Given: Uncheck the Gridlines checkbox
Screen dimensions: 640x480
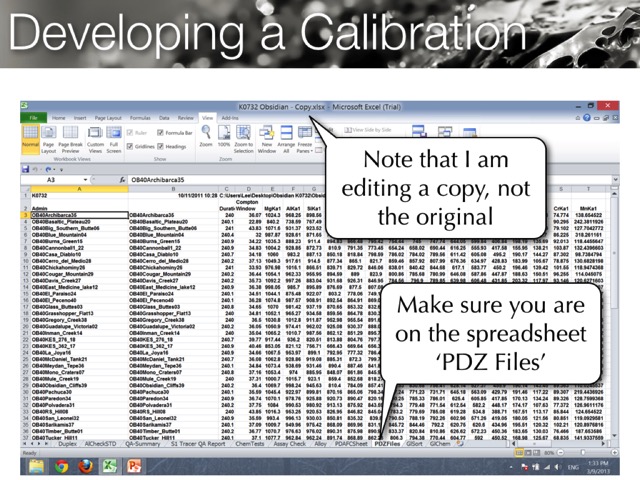Looking at the screenshot, I should 132,145.
